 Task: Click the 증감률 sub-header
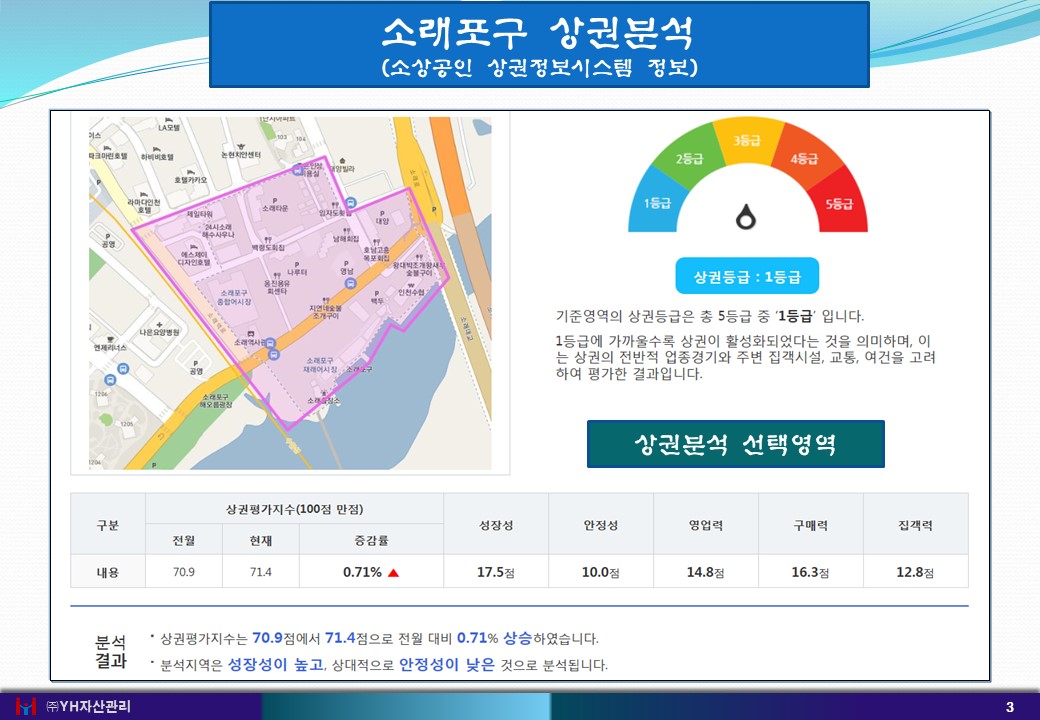click(x=371, y=540)
